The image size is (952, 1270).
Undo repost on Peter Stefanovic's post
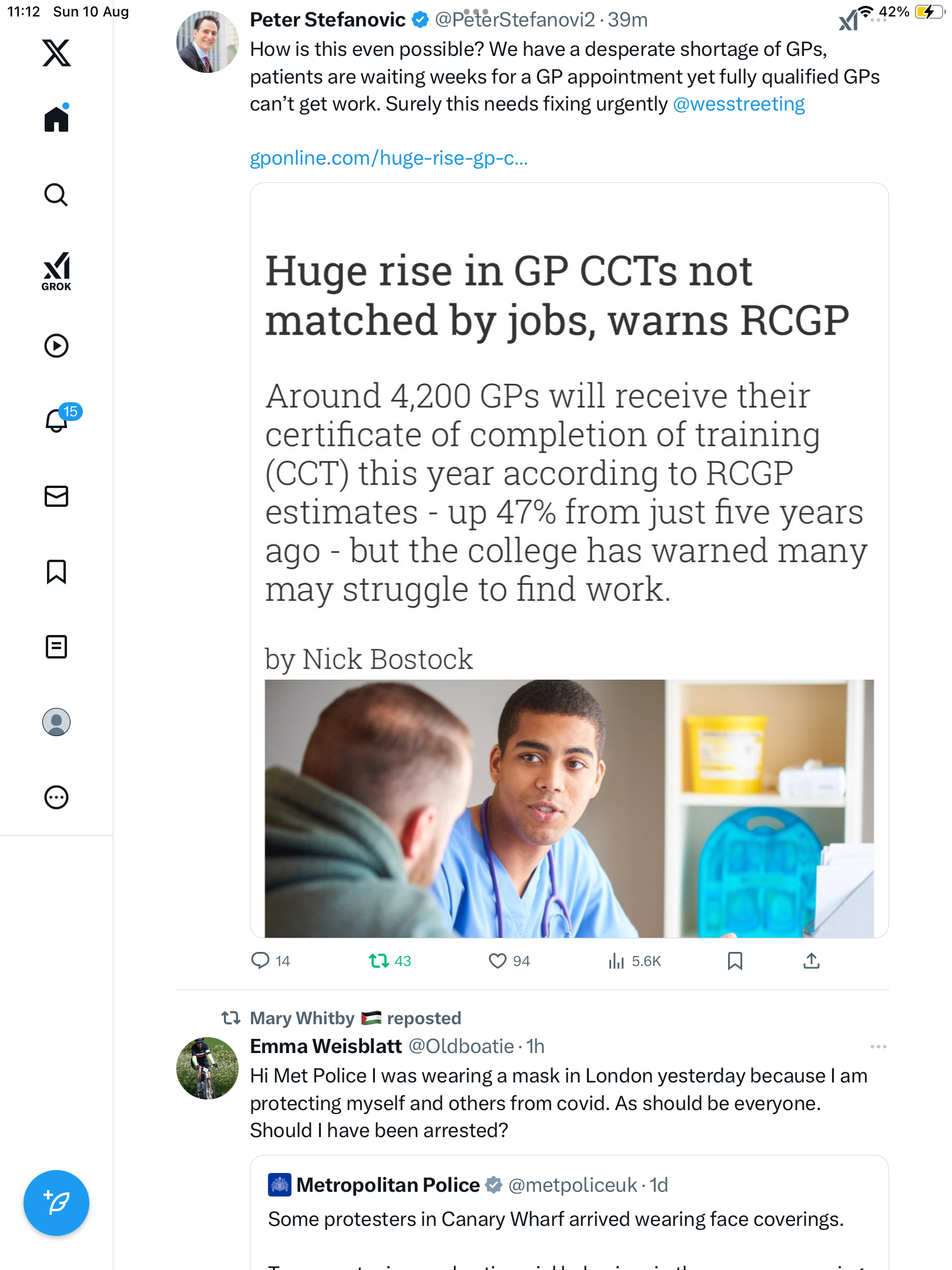point(379,961)
